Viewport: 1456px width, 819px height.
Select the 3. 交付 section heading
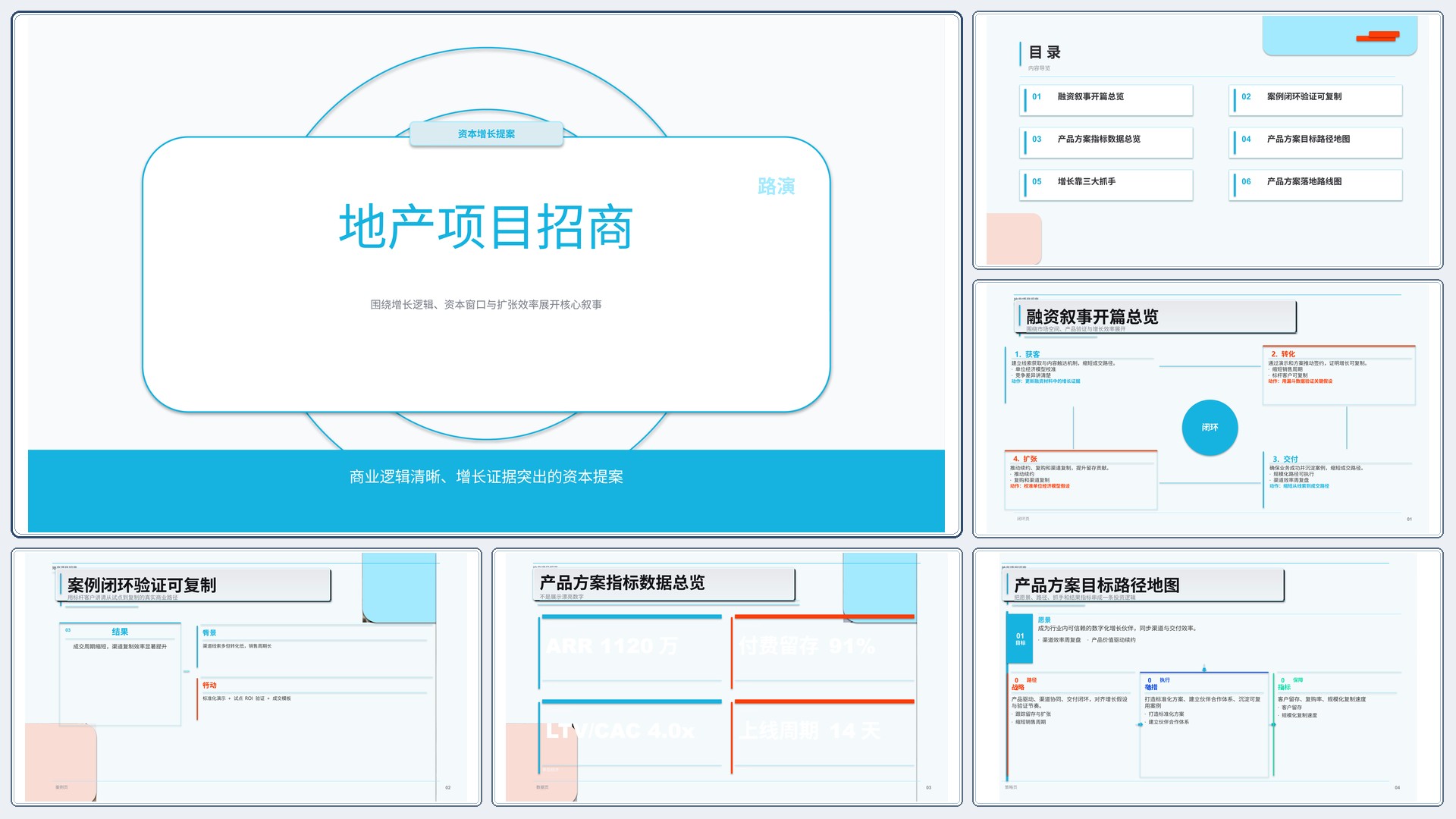[1285, 459]
